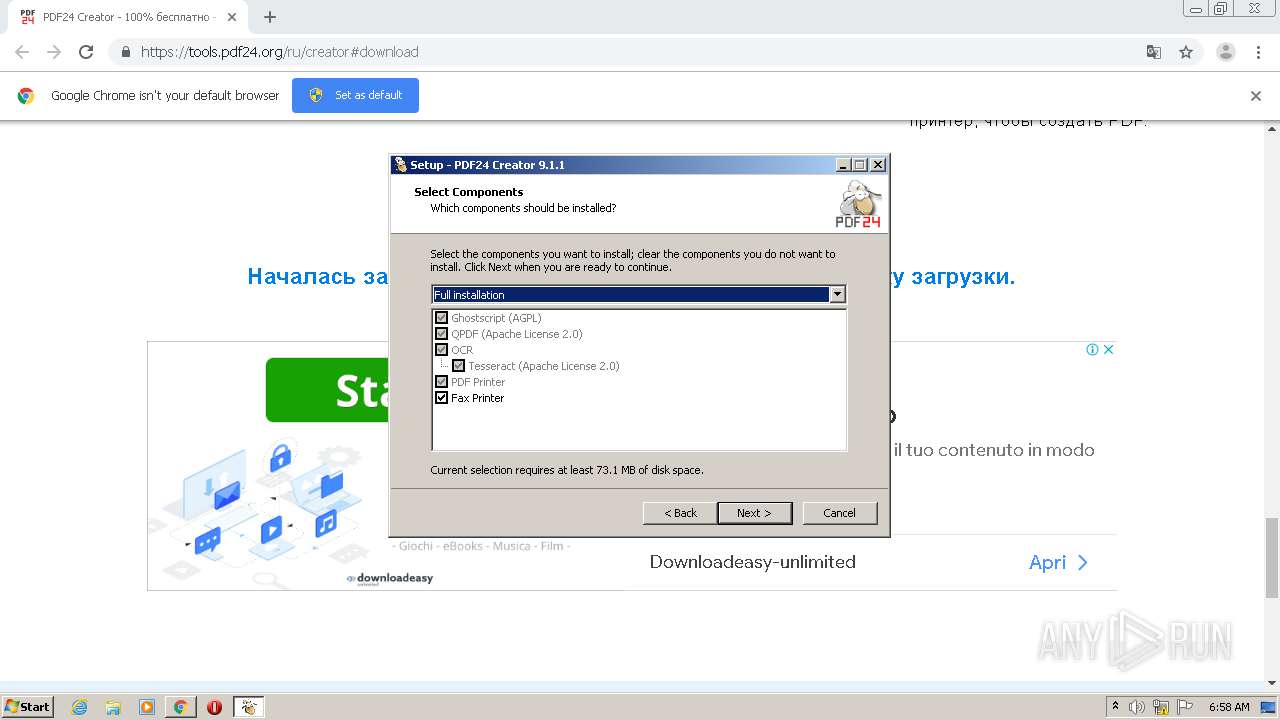
Task: Open the volume control in the tray
Action: click(1137, 707)
